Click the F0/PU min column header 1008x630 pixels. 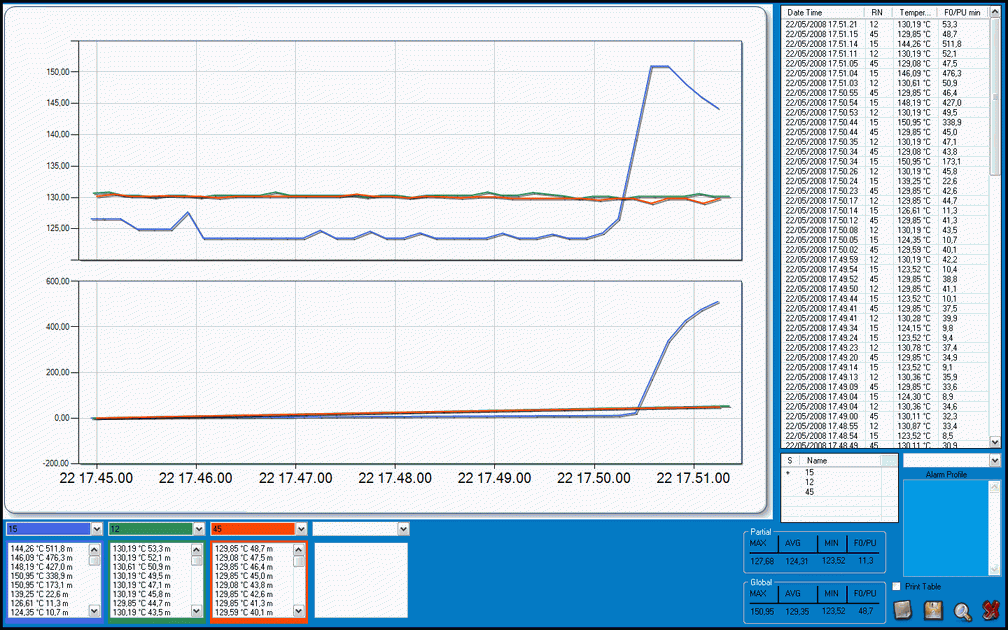point(962,11)
